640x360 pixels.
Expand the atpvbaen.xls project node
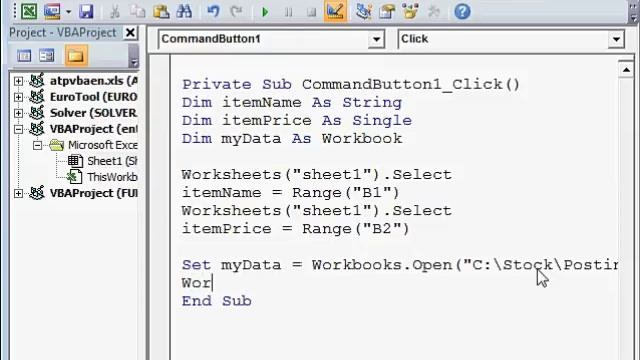[x=18, y=81]
